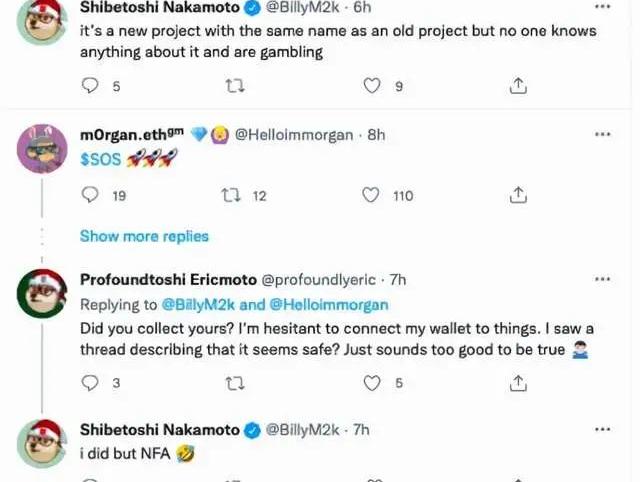Expand Show more replies

click(x=144, y=236)
